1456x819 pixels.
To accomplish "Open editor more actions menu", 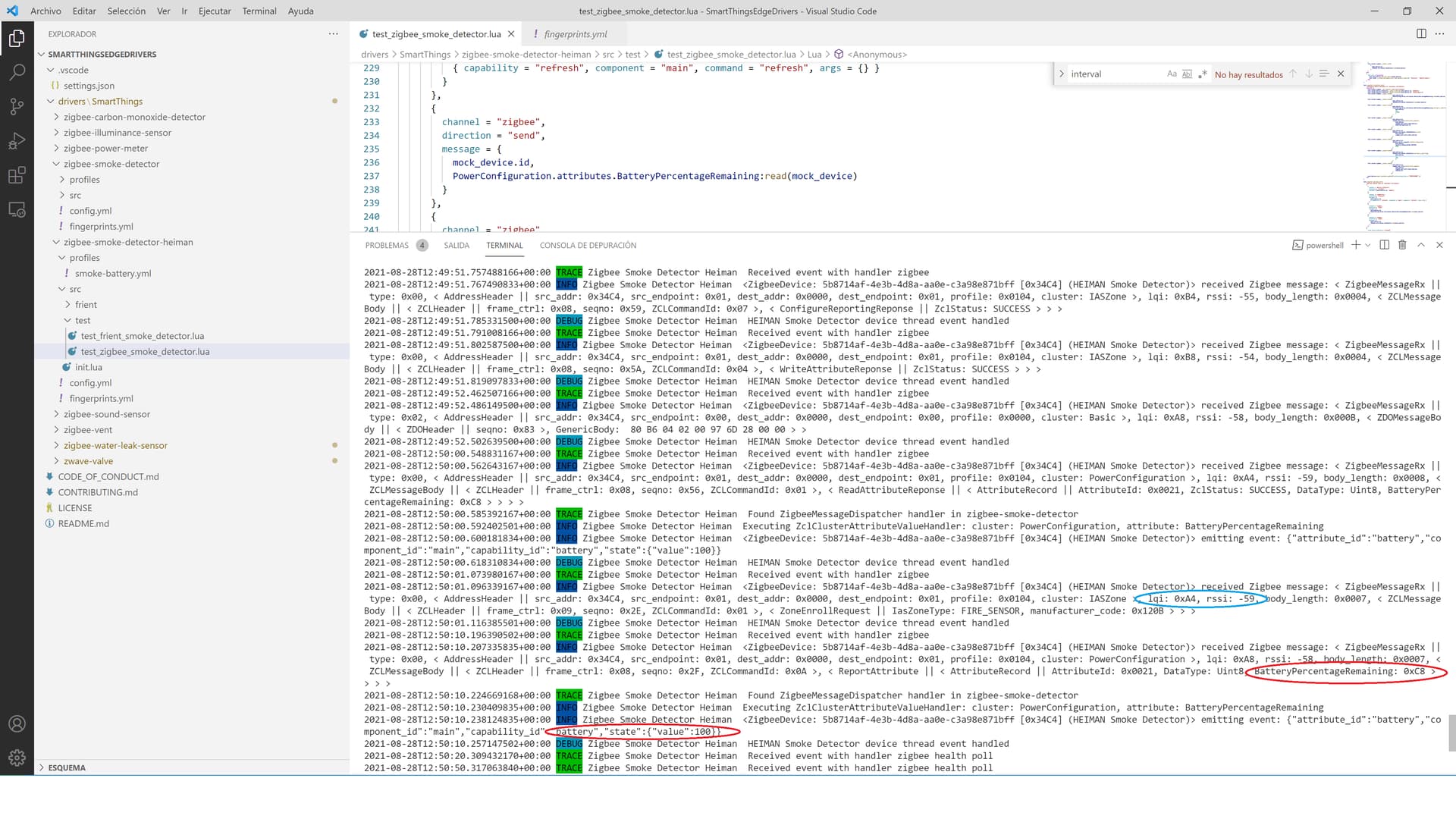I will (x=1439, y=34).
